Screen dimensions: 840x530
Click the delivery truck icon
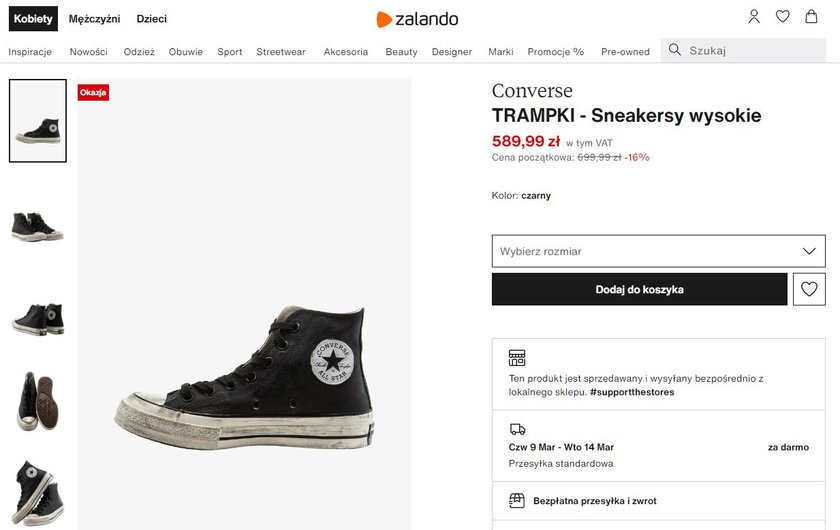[518, 429]
